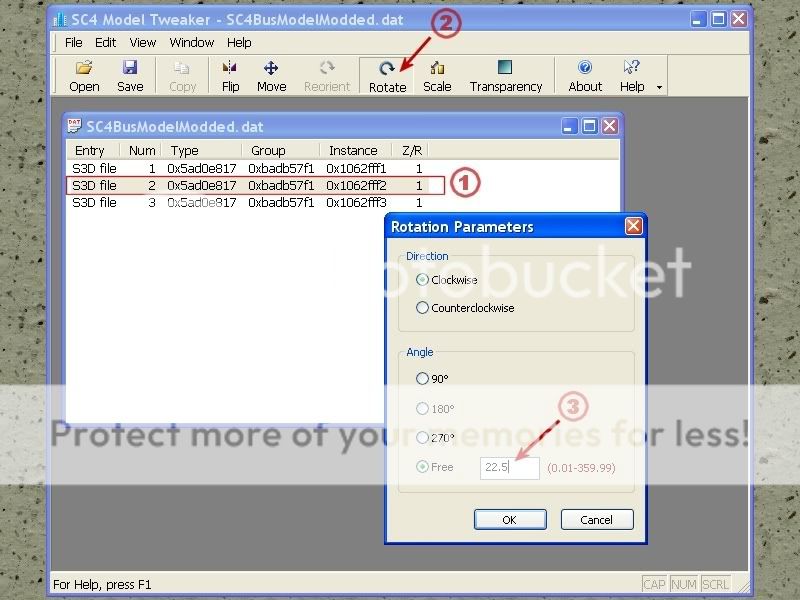Select the Scale tool
The image size is (800, 600).
coord(437,76)
